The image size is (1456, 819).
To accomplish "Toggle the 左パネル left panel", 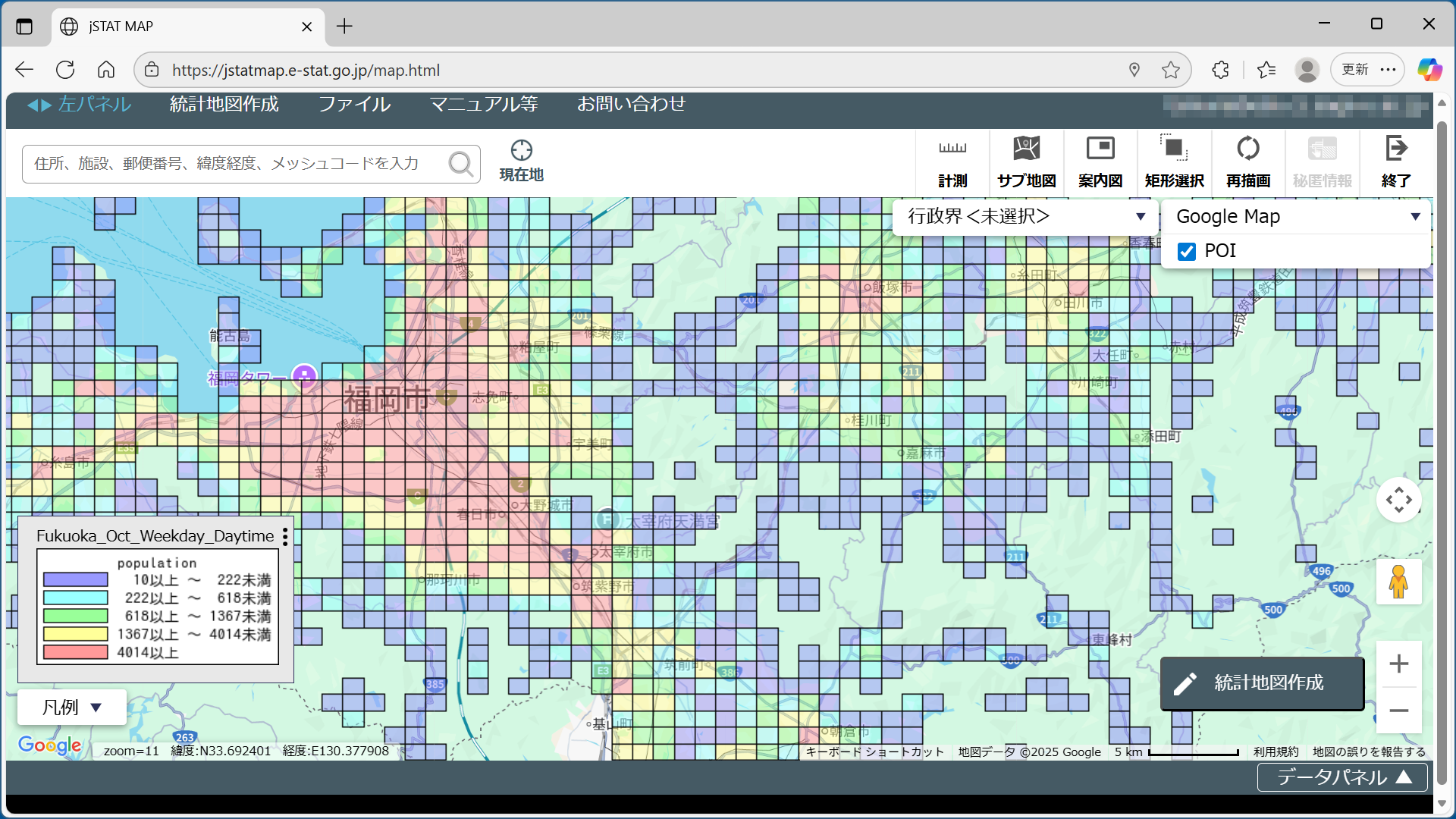I will coord(80,104).
